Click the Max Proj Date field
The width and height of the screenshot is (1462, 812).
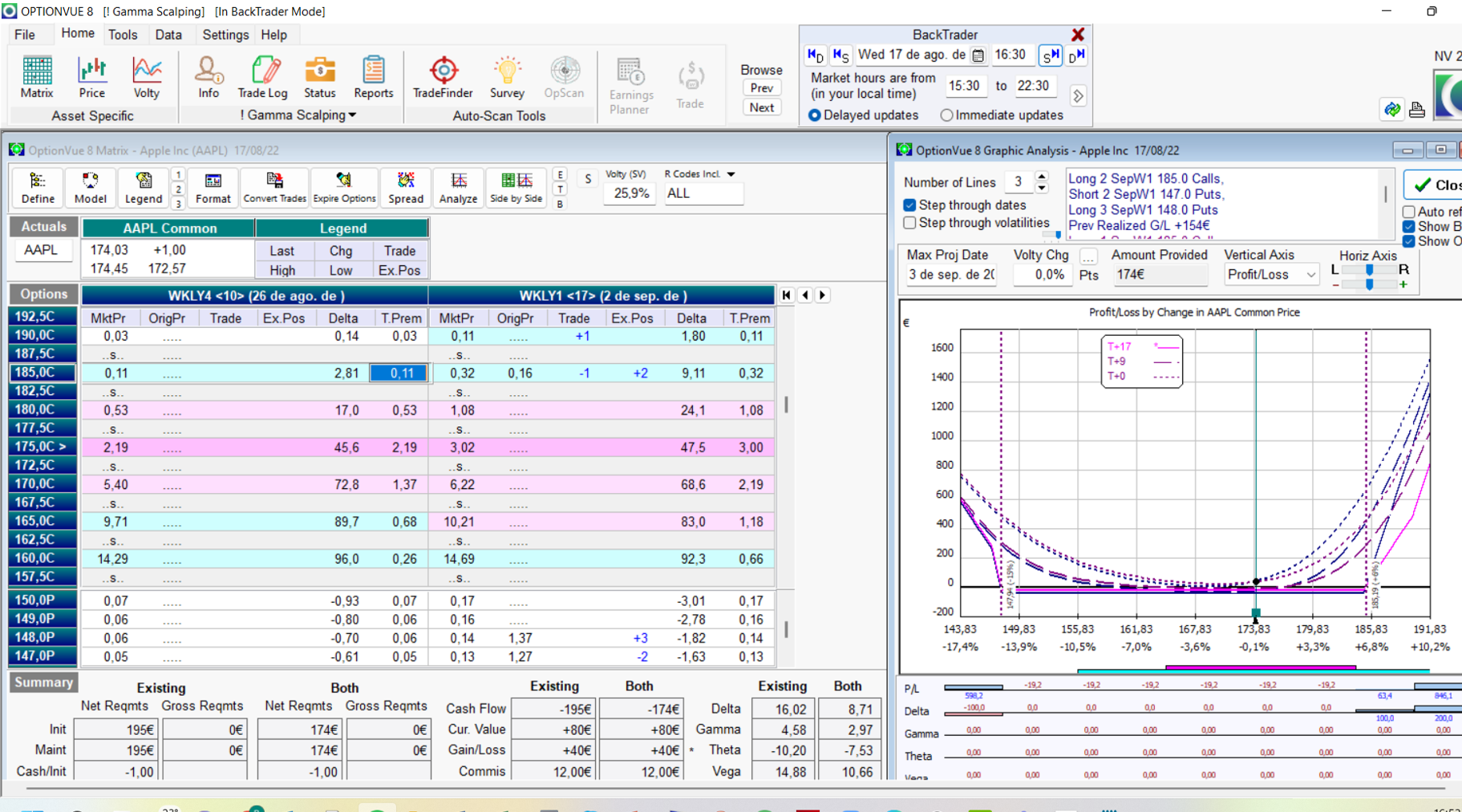tap(951, 275)
